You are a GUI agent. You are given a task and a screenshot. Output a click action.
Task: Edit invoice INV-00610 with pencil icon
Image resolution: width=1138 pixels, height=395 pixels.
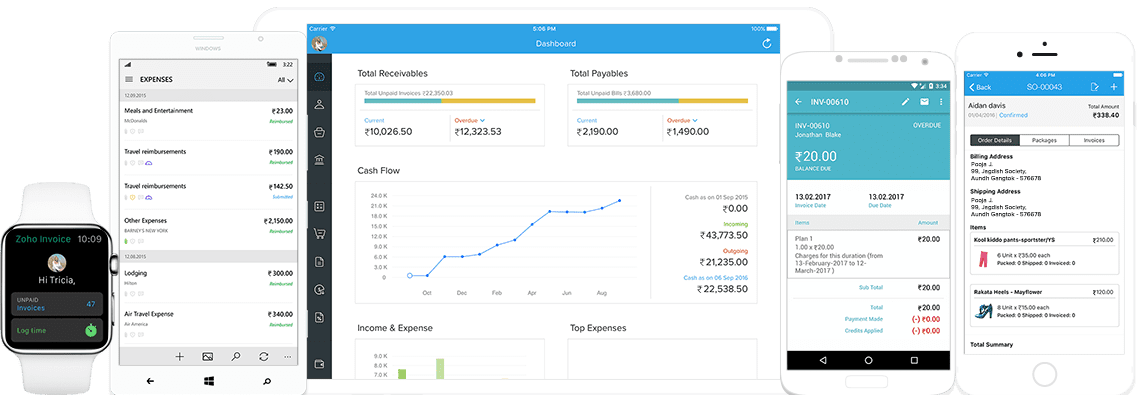click(905, 102)
